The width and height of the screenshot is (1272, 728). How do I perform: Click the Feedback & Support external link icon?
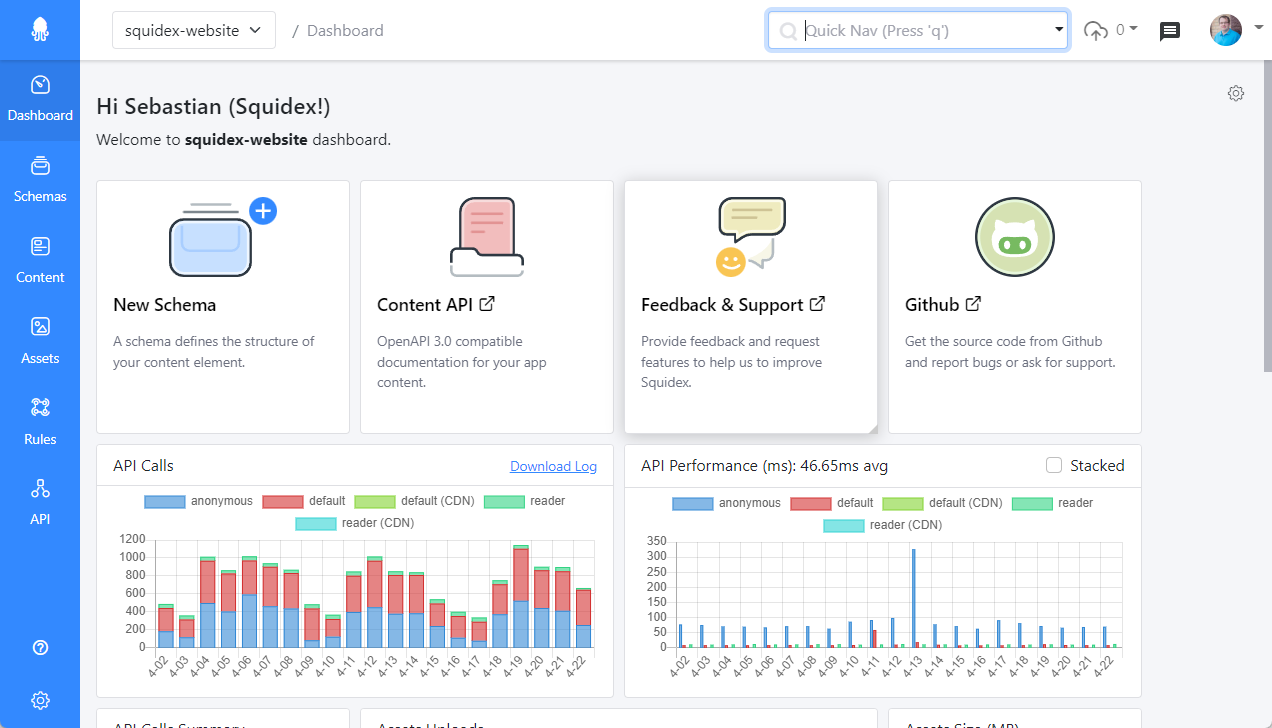[817, 304]
